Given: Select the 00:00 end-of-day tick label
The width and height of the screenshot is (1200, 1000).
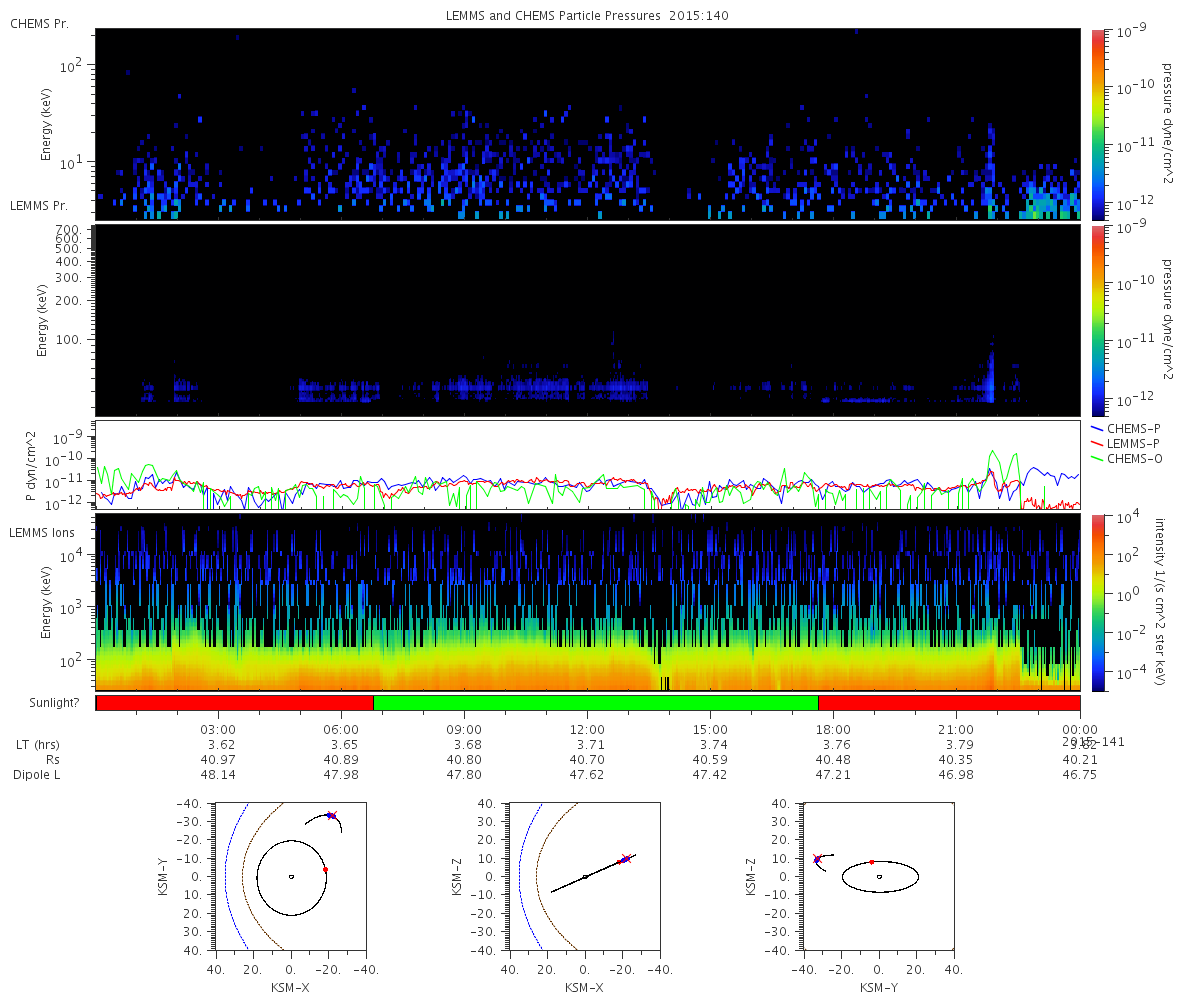Looking at the screenshot, I should [1080, 729].
